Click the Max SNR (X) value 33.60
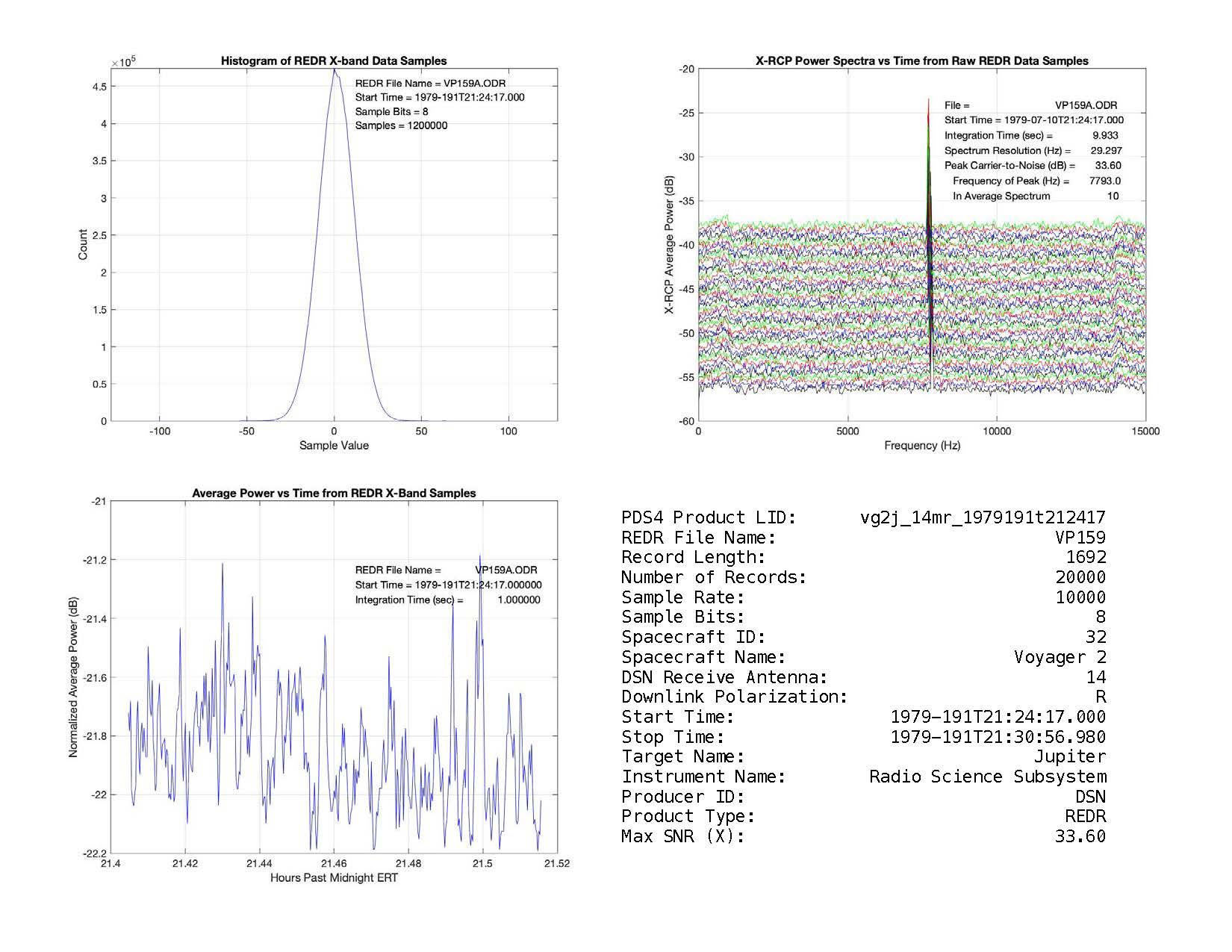Viewport: 1232px width, 952px height. coord(1080,836)
